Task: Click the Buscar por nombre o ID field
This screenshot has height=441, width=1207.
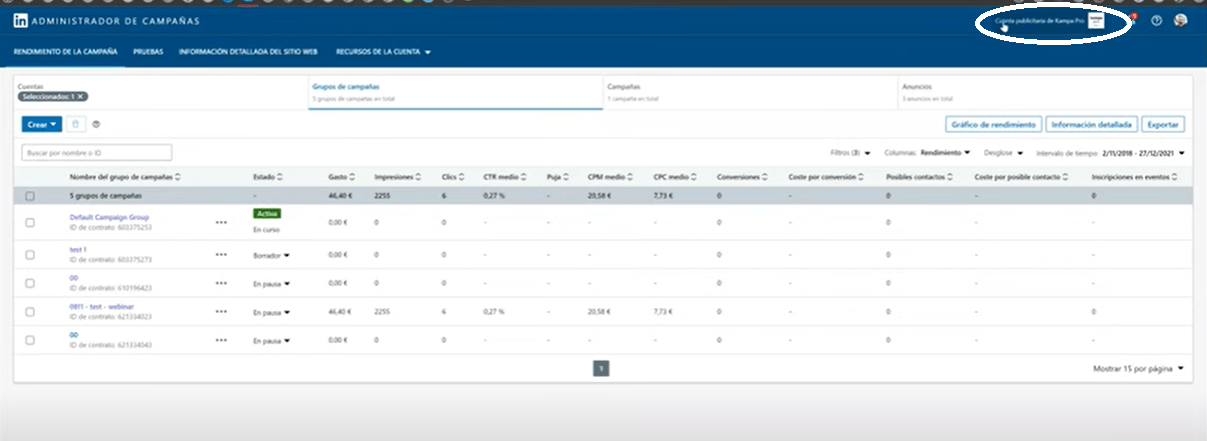Action: point(97,153)
